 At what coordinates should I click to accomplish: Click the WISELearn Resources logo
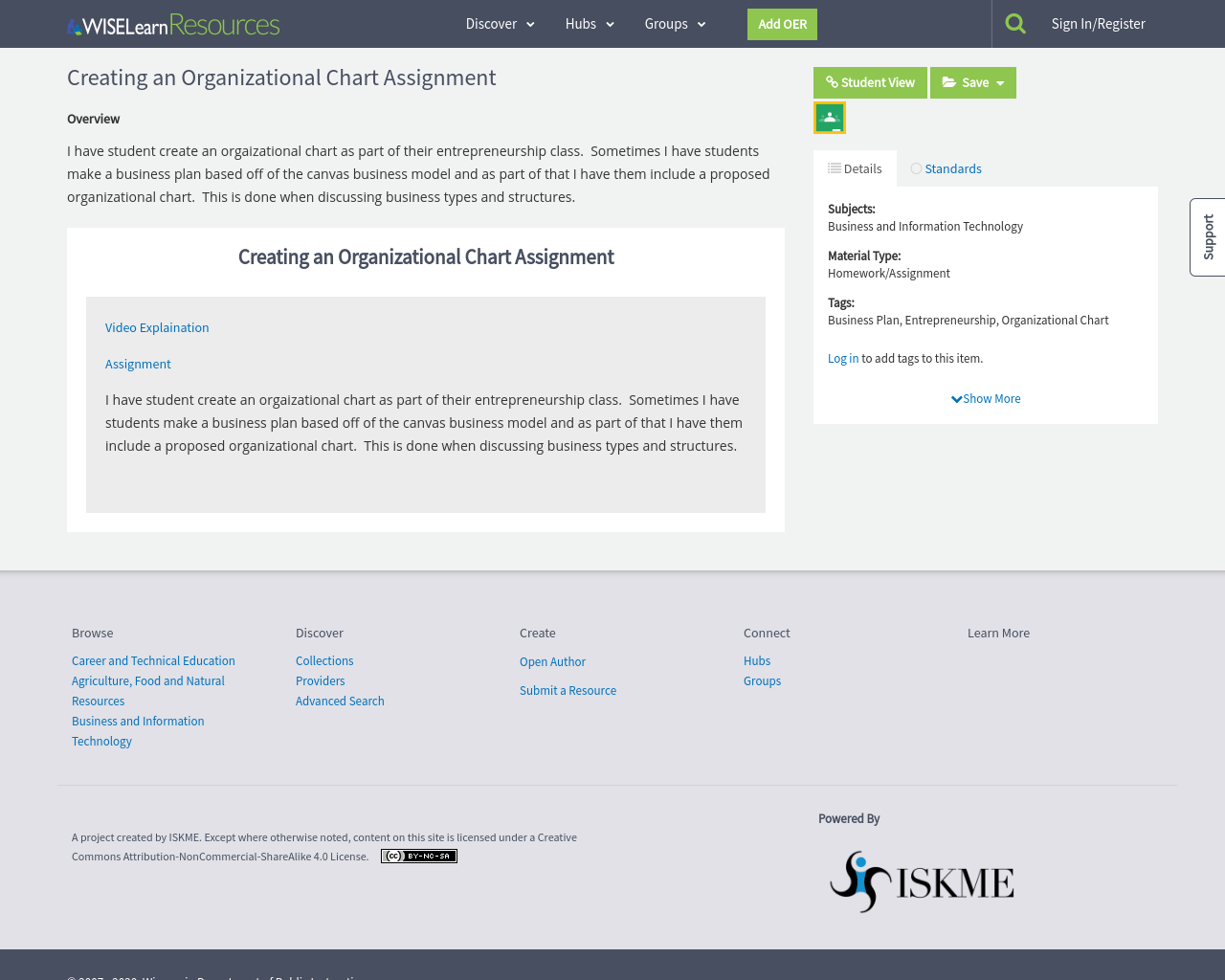172,23
